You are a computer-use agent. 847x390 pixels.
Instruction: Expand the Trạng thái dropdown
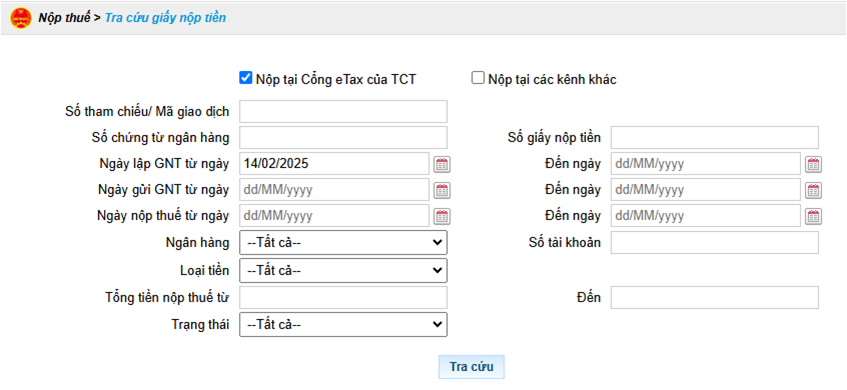pos(343,325)
